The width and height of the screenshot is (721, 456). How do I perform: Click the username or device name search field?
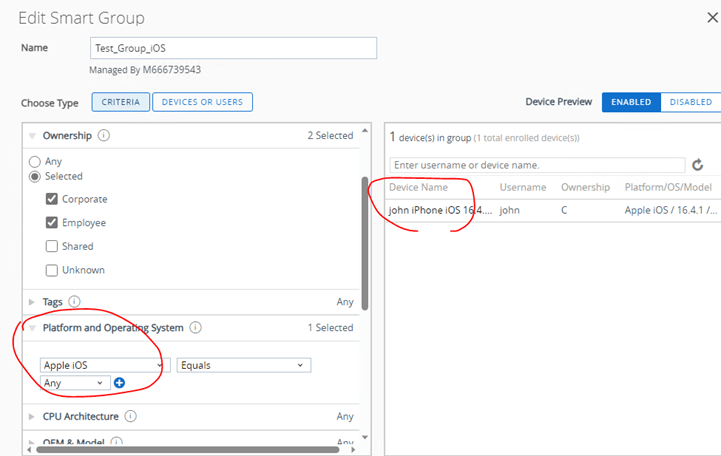537,165
